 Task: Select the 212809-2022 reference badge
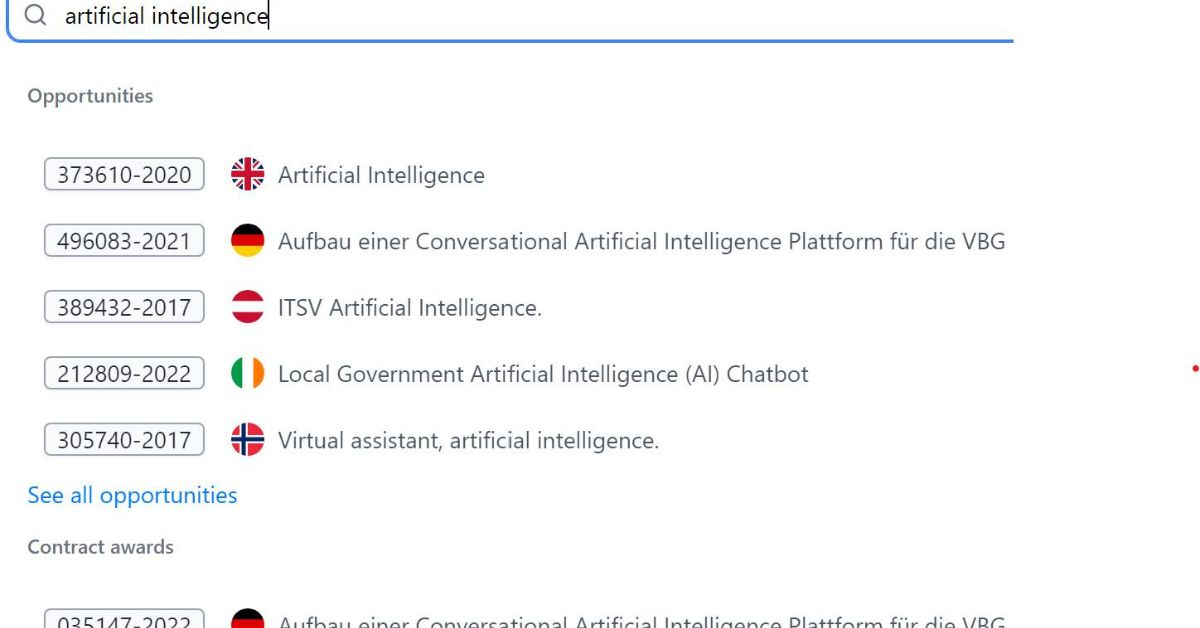point(124,374)
